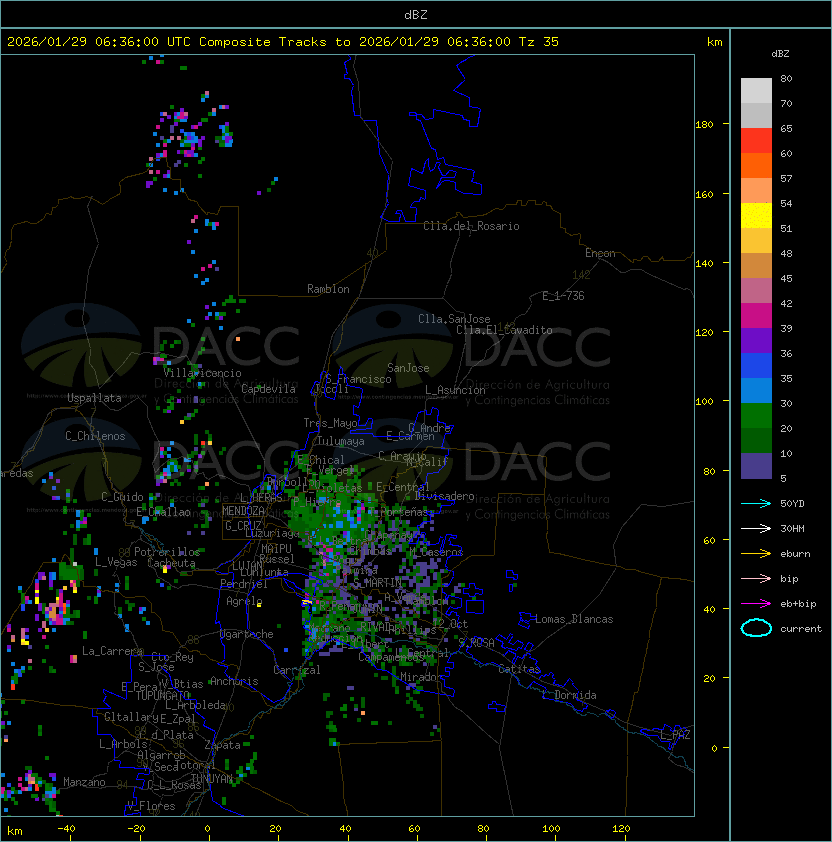The image size is (832, 842).
Task: Click the Tulumaya place label
Action: 341,441
